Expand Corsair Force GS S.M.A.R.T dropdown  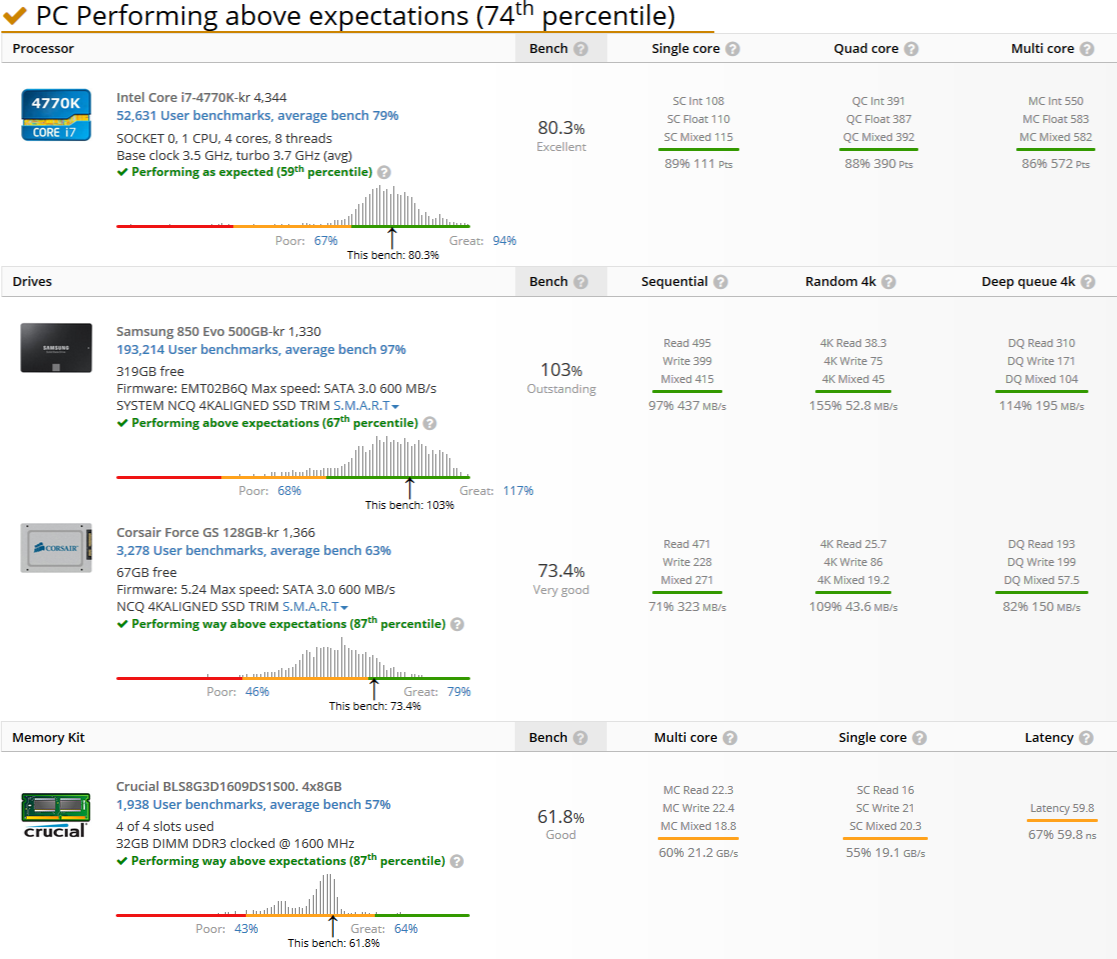pyautogui.click(x=315, y=606)
